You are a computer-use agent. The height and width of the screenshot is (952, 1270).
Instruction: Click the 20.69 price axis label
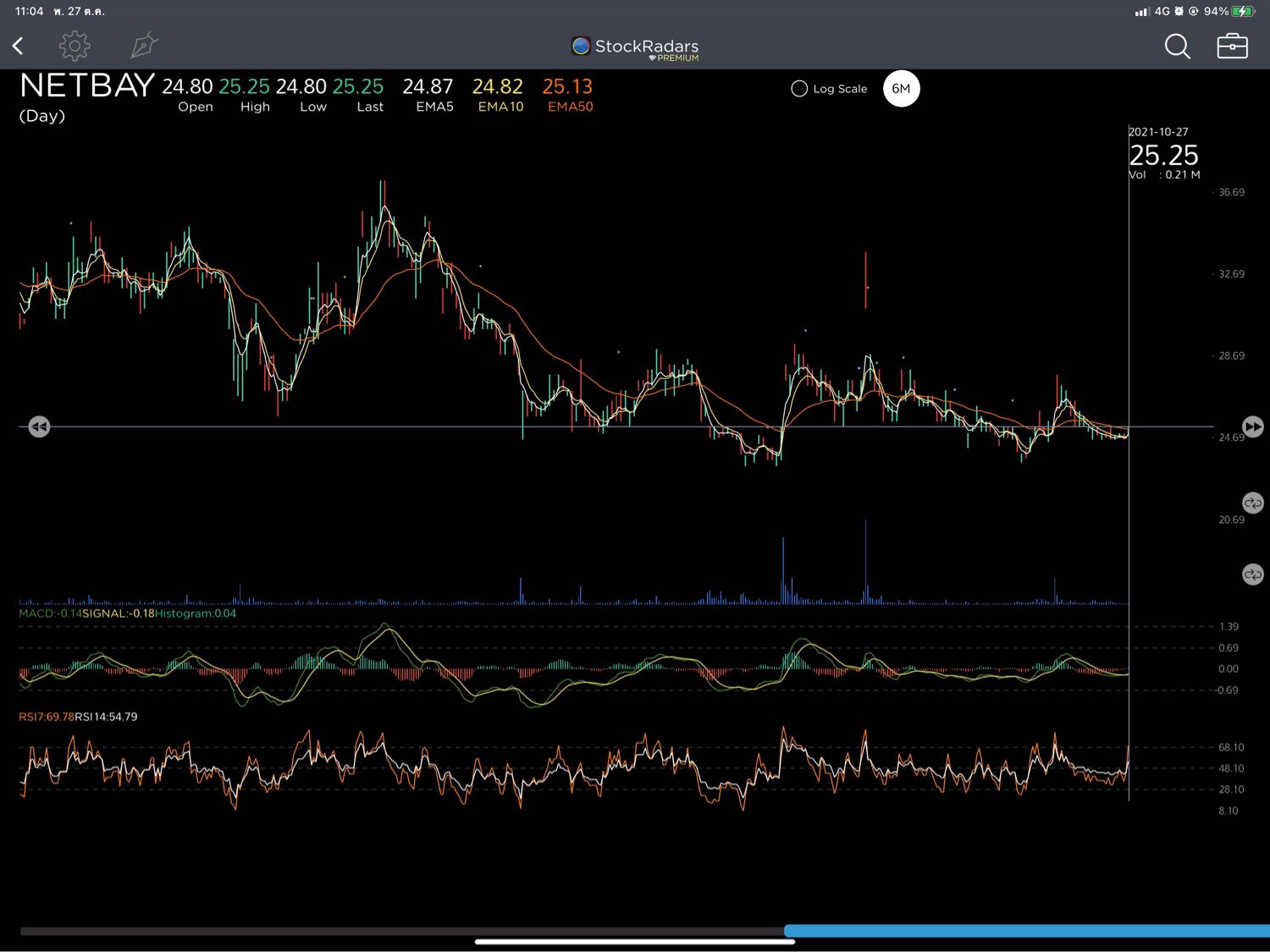[x=1231, y=520]
